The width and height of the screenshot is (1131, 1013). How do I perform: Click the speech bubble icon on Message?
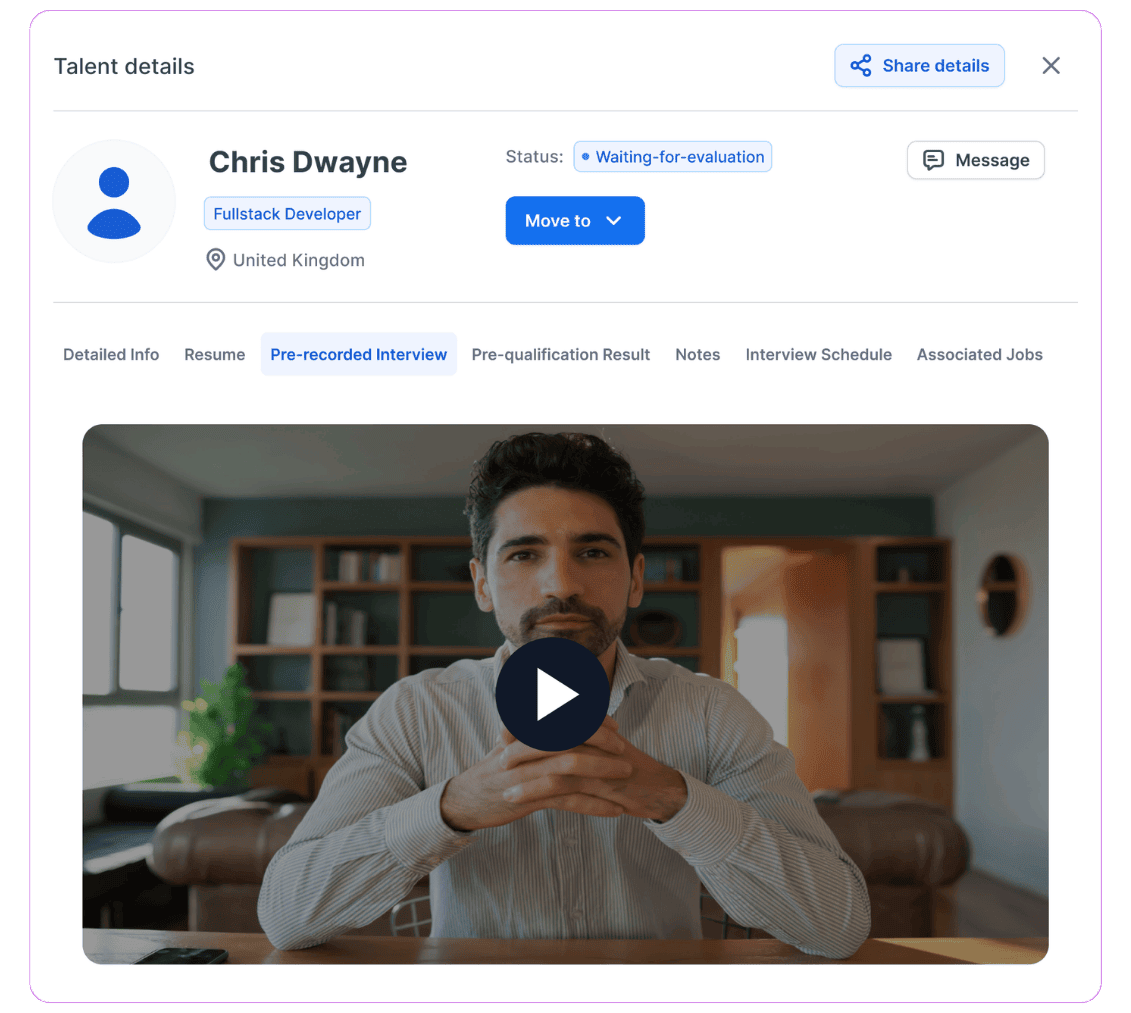tap(933, 160)
